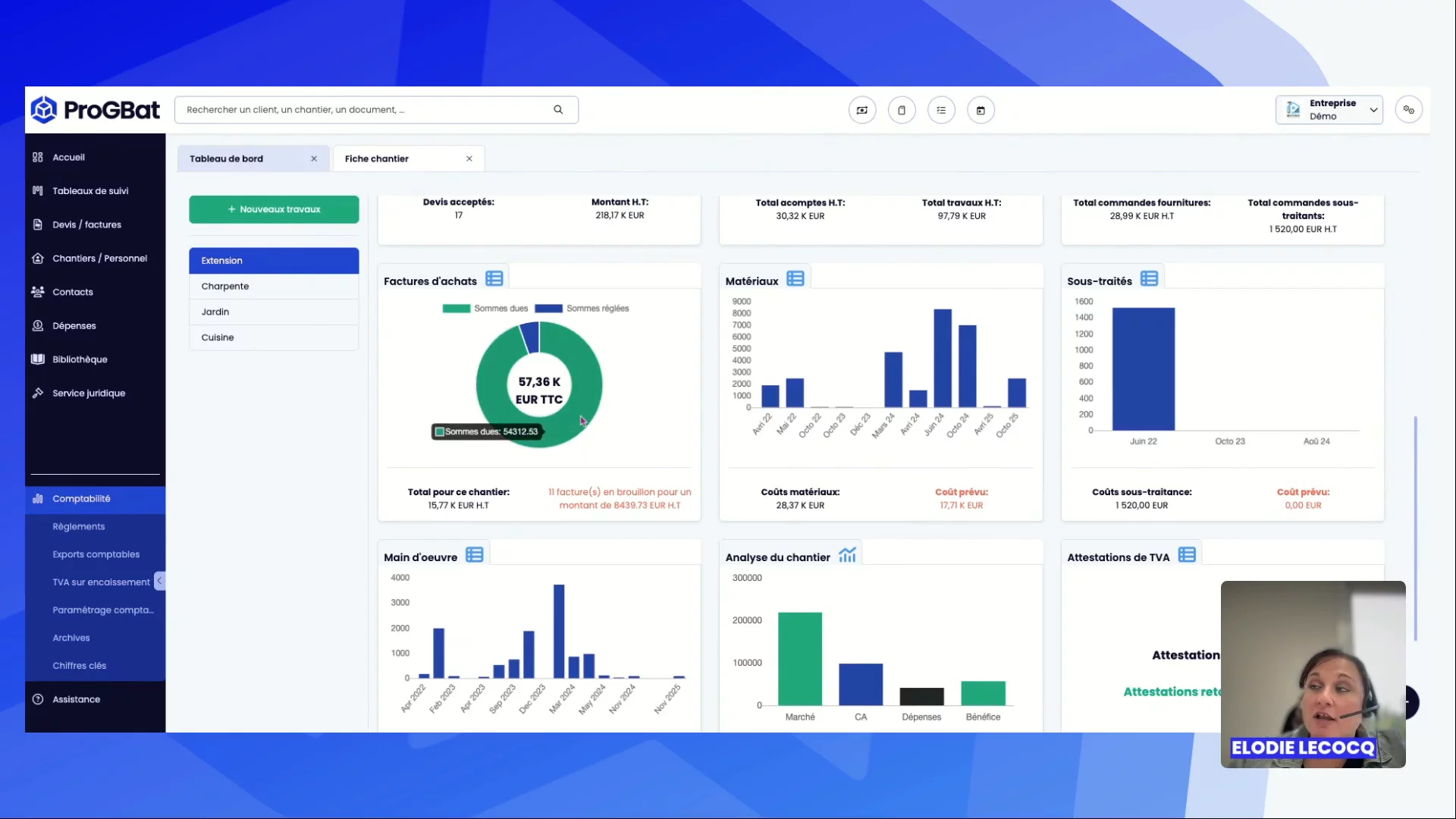Switch to Tableau de bord tab
Viewport: 1456px width, 819px height.
[x=227, y=159]
